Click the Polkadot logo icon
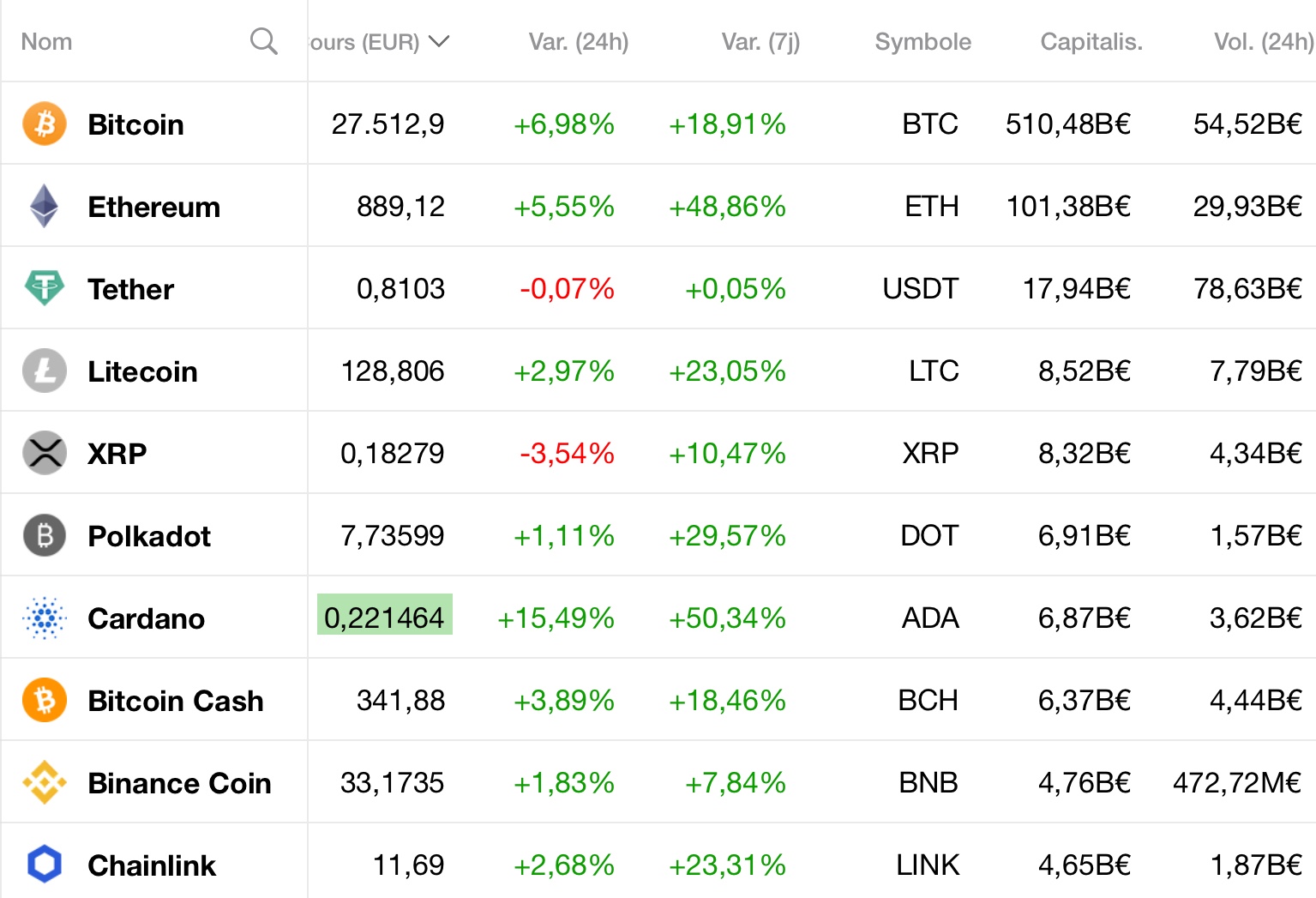Image resolution: width=1316 pixels, height=898 pixels. [x=45, y=535]
